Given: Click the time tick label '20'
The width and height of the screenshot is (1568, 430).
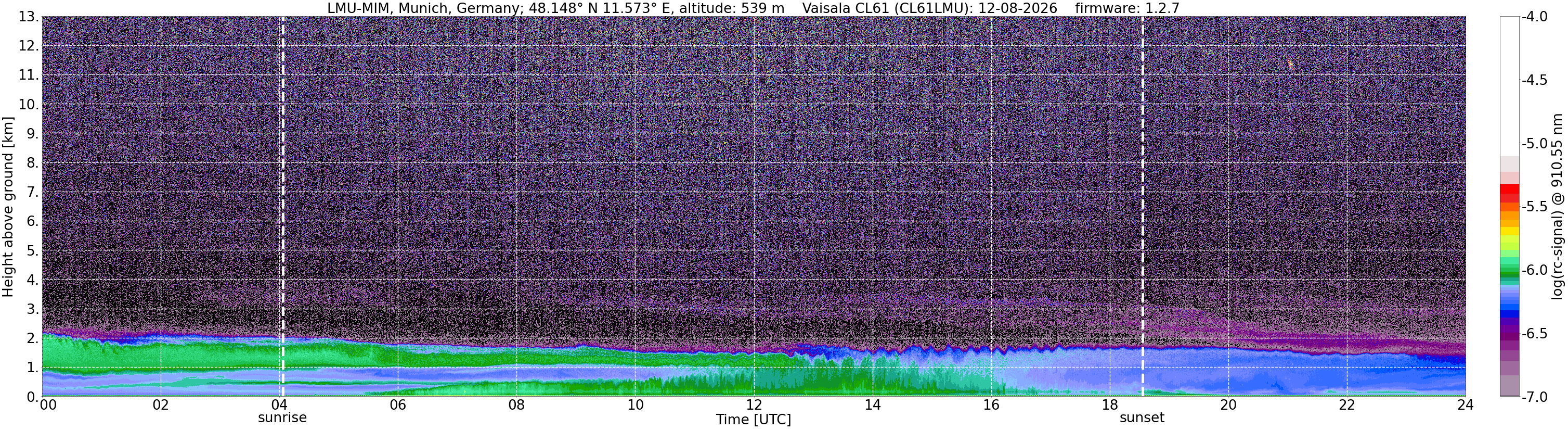Looking at the screenshot, I should [1228, 405].
